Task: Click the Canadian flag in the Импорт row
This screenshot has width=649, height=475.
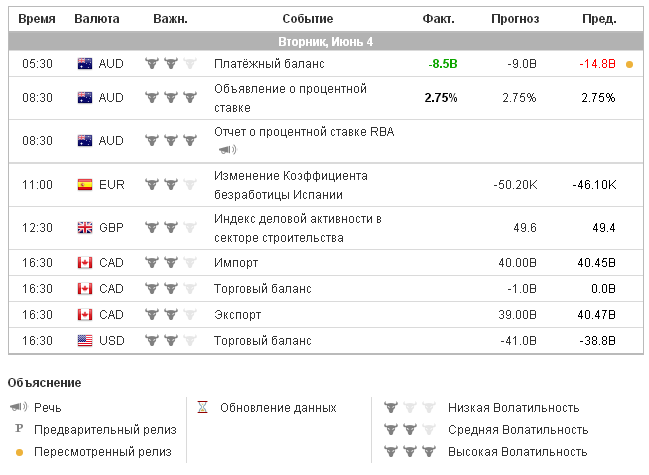Action: point(85,263)
